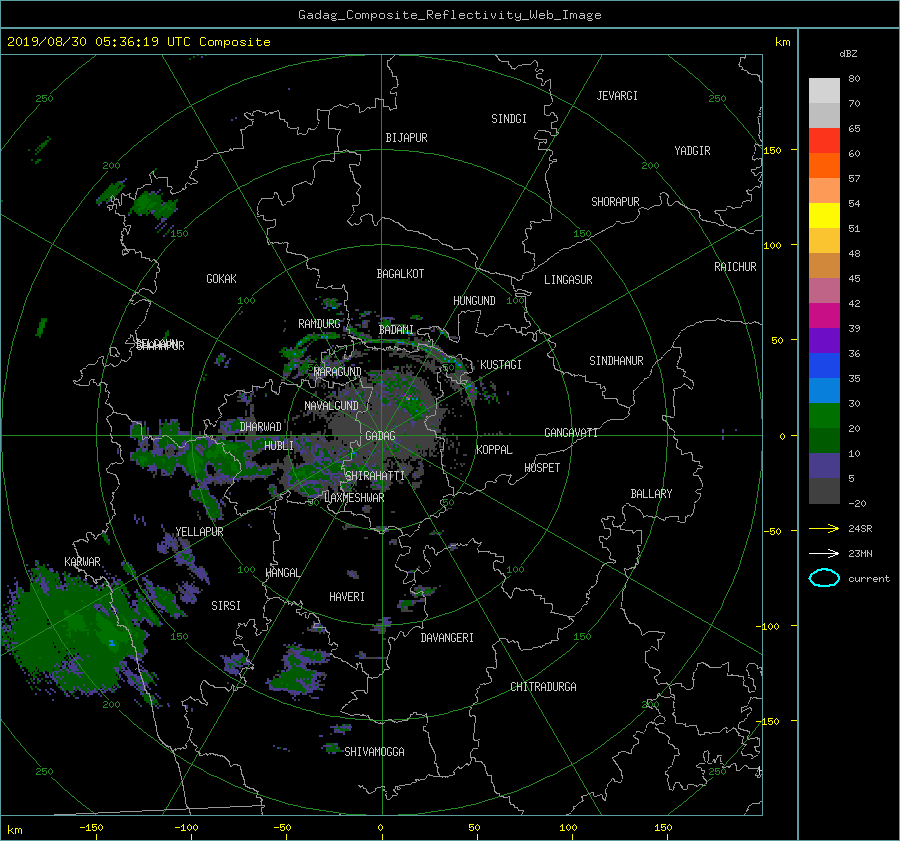
Task: Click the GANGAVATI city label
Action: [x=571, y=433]
